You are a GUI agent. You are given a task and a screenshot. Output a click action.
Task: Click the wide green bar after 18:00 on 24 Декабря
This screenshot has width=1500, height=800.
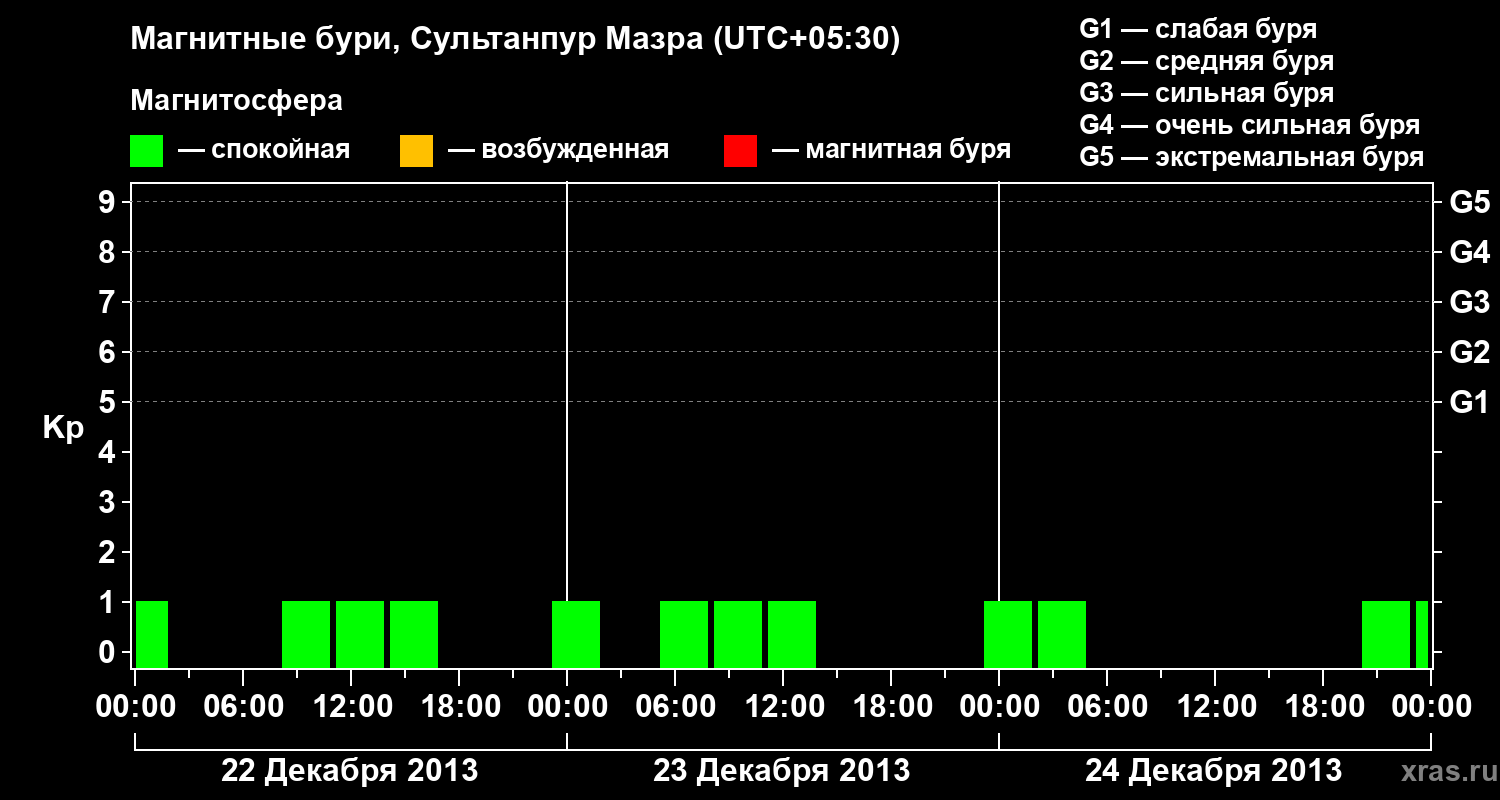click(x=1386, y=634)
